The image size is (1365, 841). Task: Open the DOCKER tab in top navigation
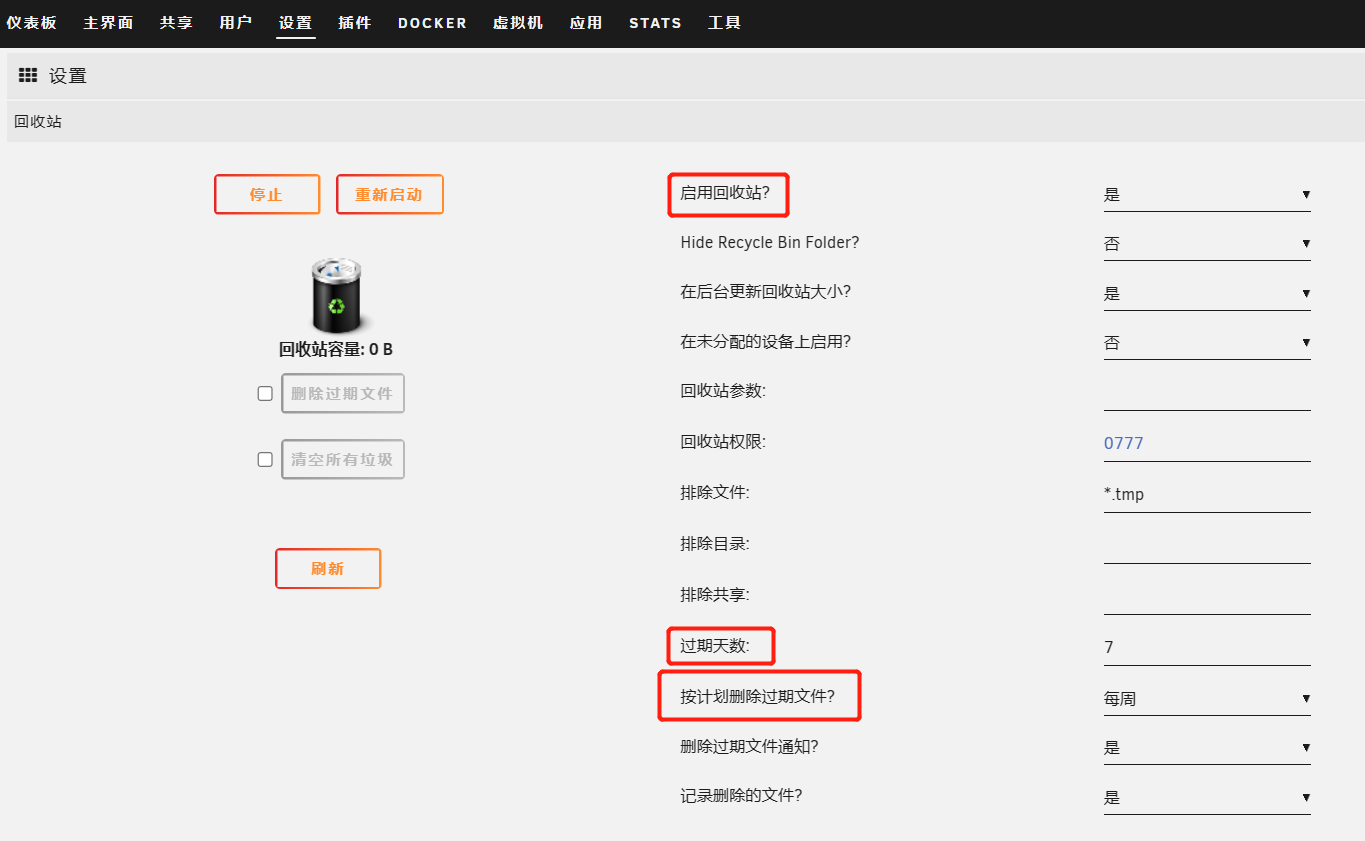[x=432, y=23]
